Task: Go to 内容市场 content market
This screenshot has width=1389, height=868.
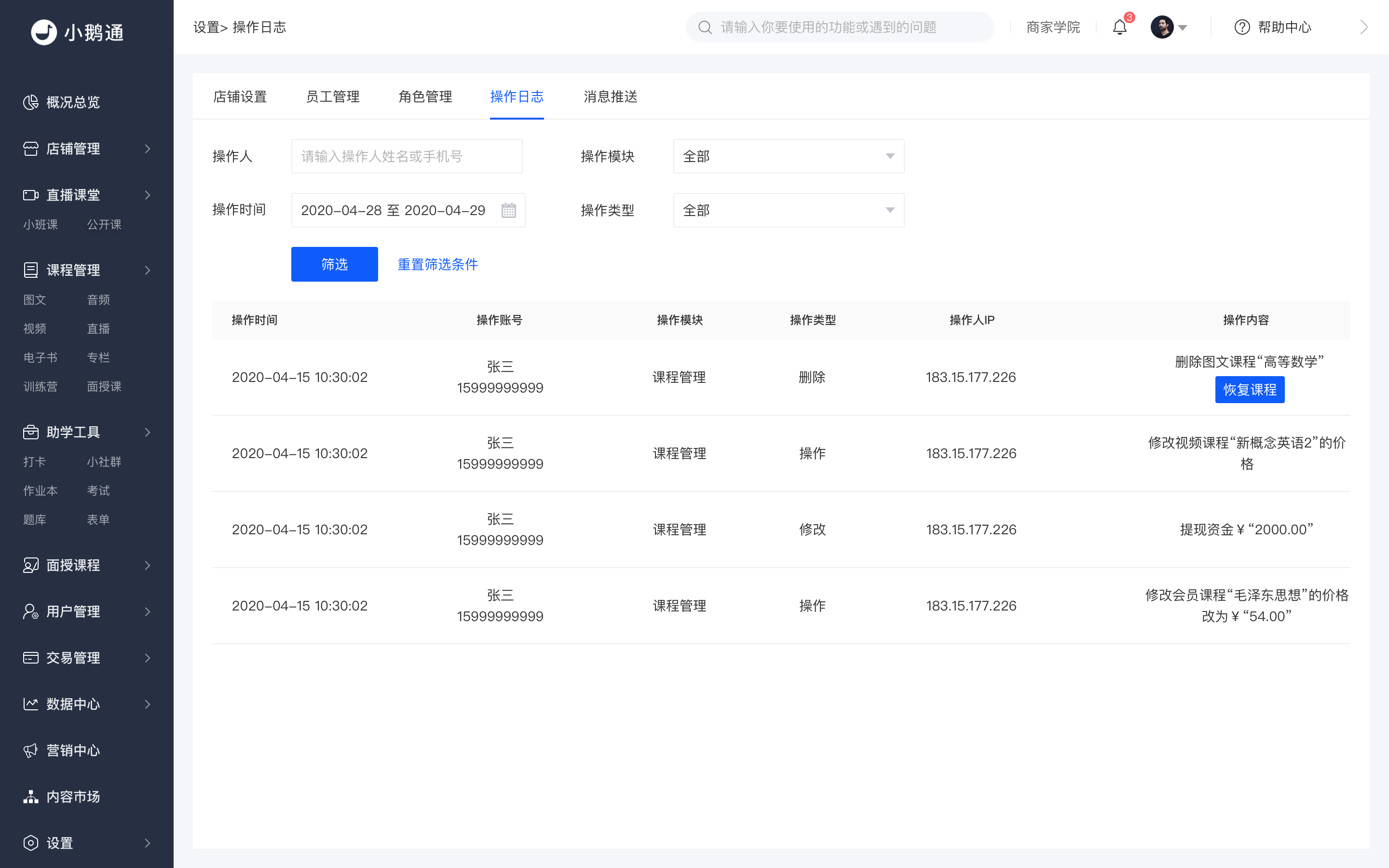Action: click(73, 797)
